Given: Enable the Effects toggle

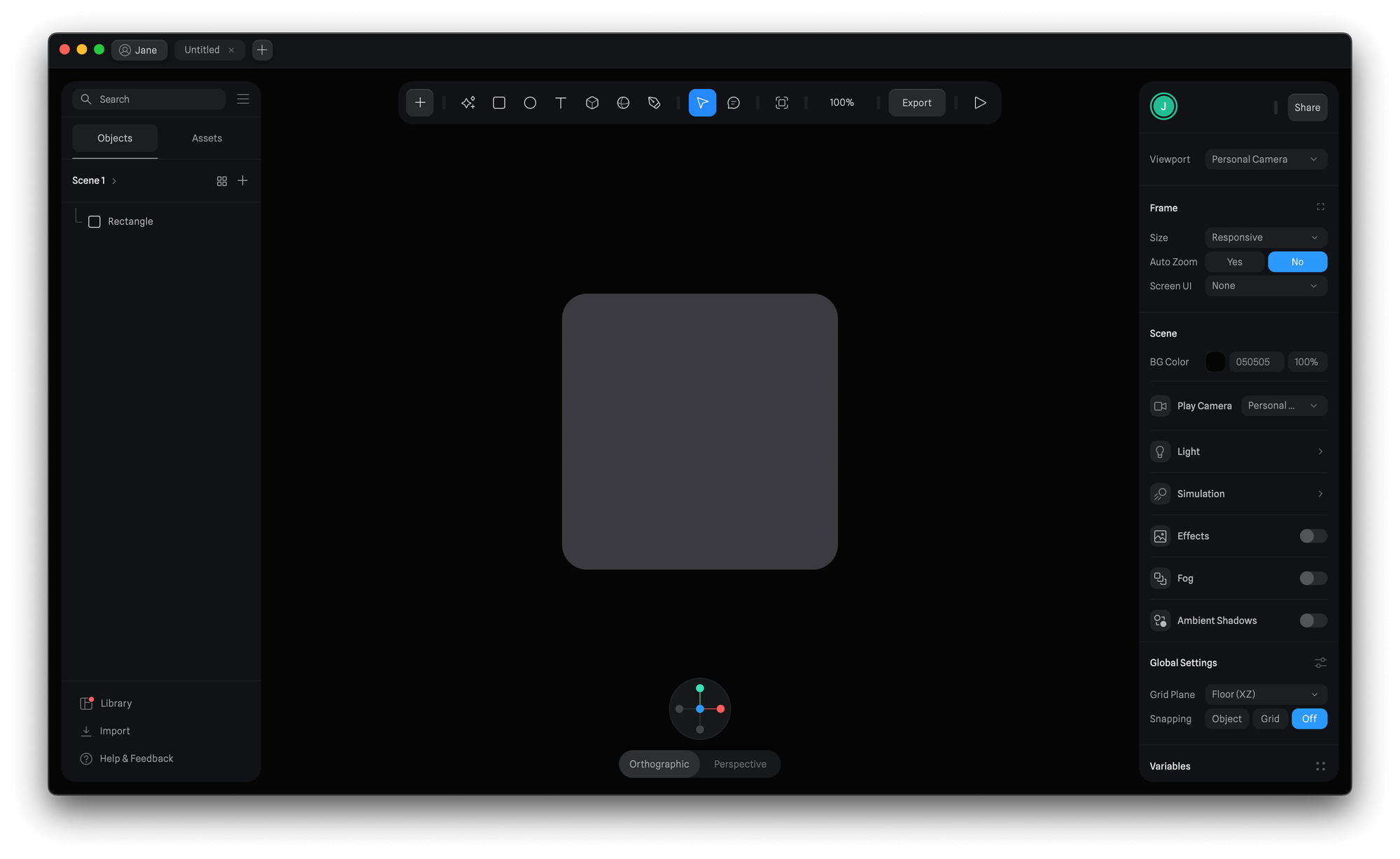Looking at the screenshot, I should [1312, 536].
